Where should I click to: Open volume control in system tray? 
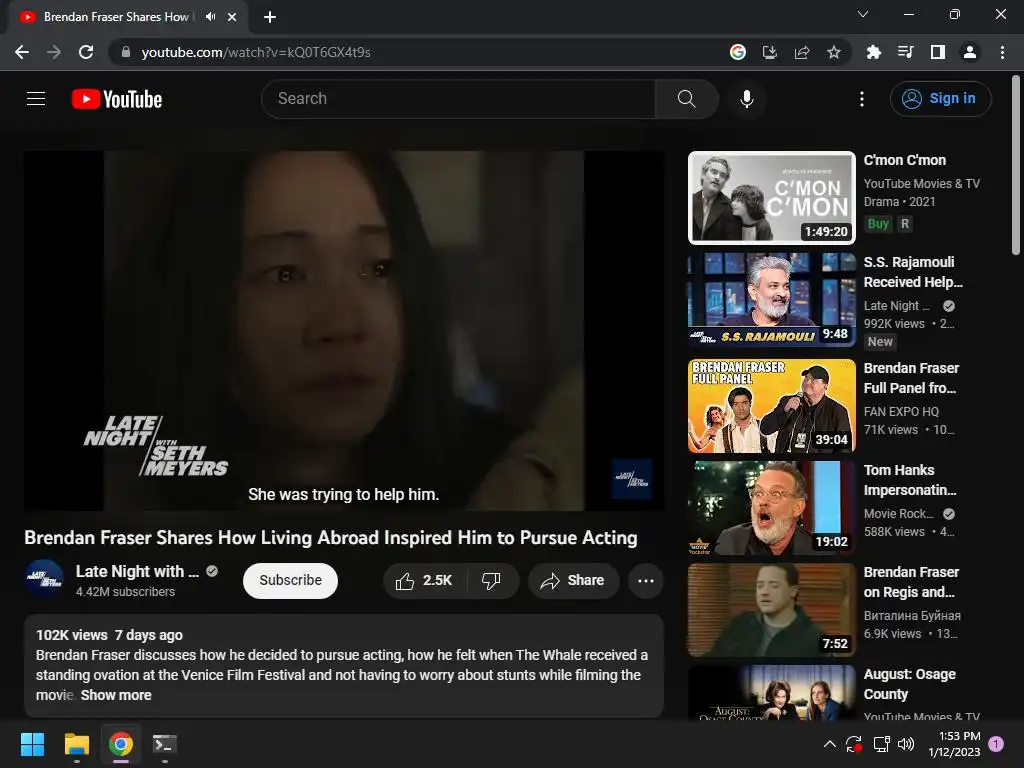coord(906,743)
